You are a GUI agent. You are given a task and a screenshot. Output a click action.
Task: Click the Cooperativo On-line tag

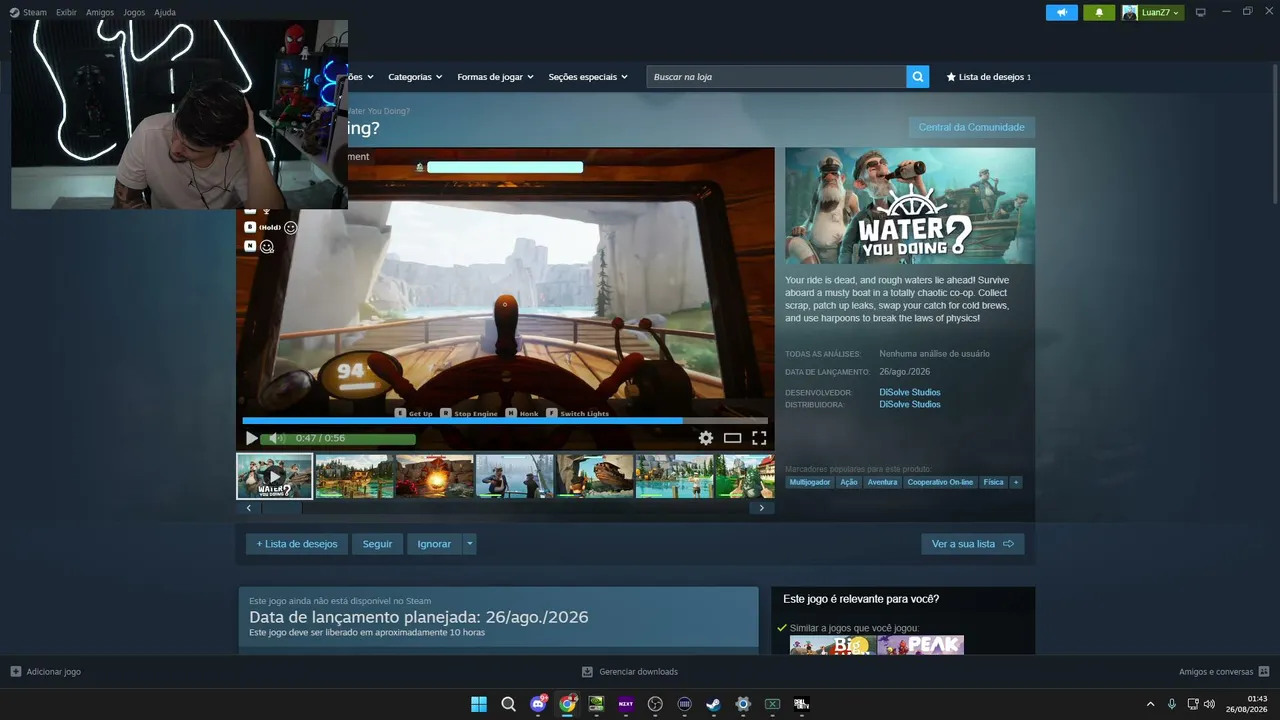click(940, 482)
